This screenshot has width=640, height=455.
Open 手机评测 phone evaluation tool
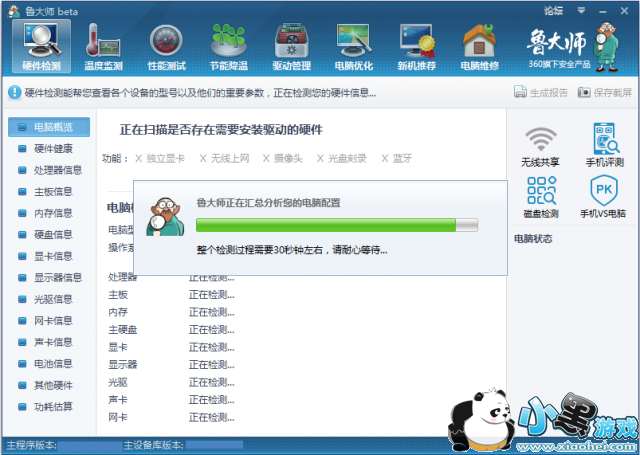[x=605, y=145]
